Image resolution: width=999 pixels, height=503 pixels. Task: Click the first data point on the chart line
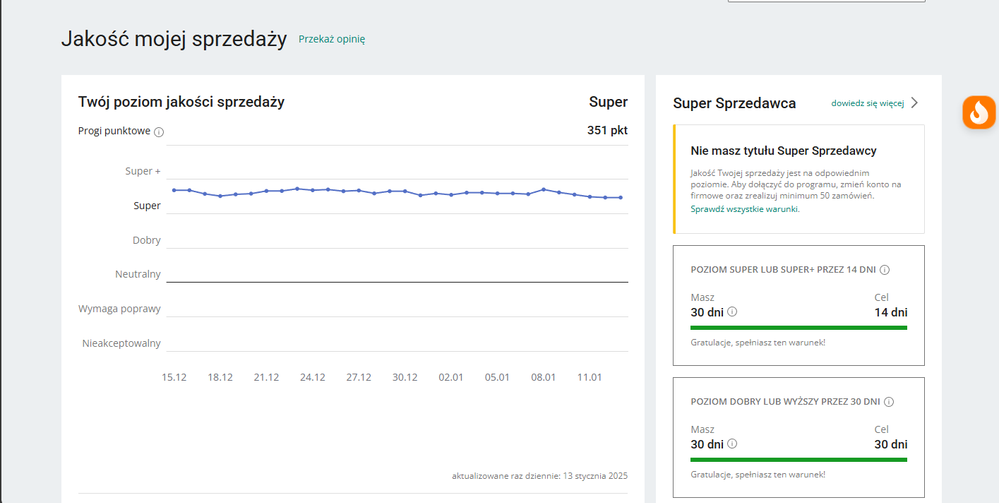pyautogui.click(x=174, y=190)
